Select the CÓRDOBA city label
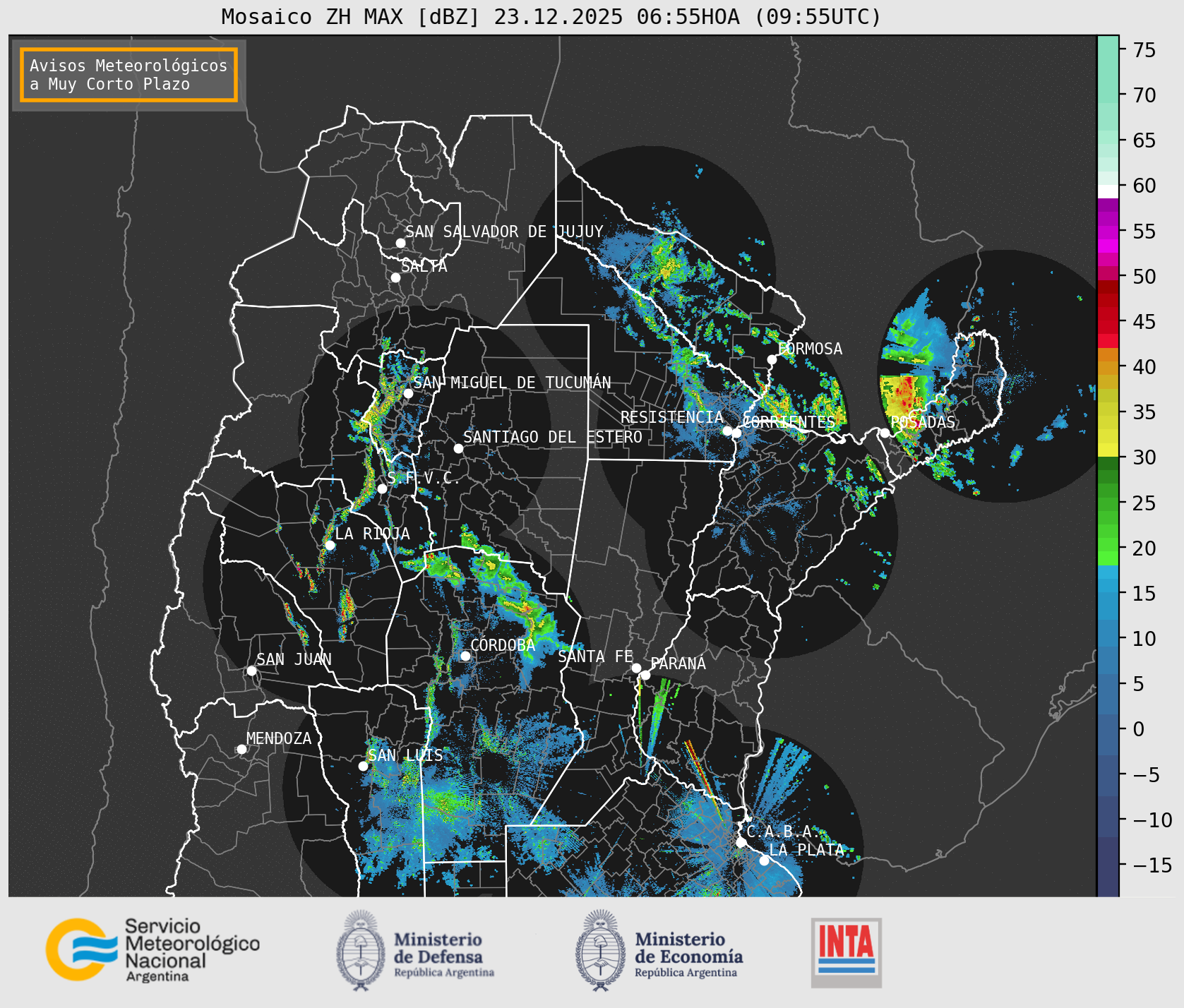1184x1008 pixels. [503, 645]
